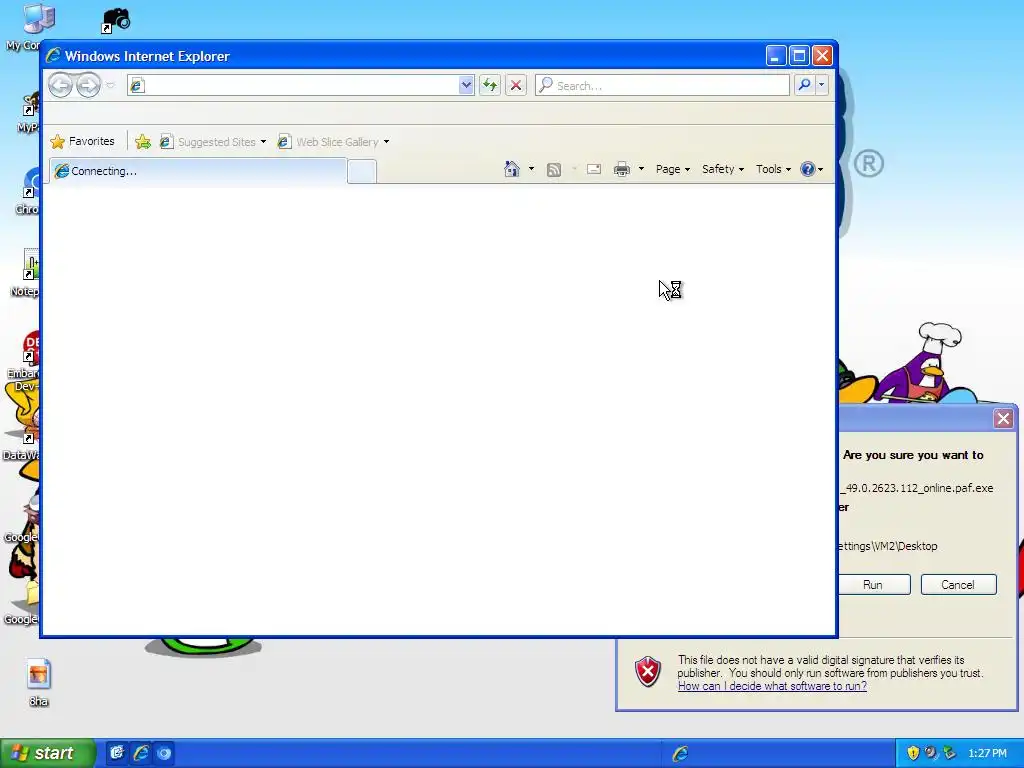Viewport: 1024px width, 768px height.
Task: Click the Forward navigation arrow in Internet Explorer
Action: (x=88, y=85)
